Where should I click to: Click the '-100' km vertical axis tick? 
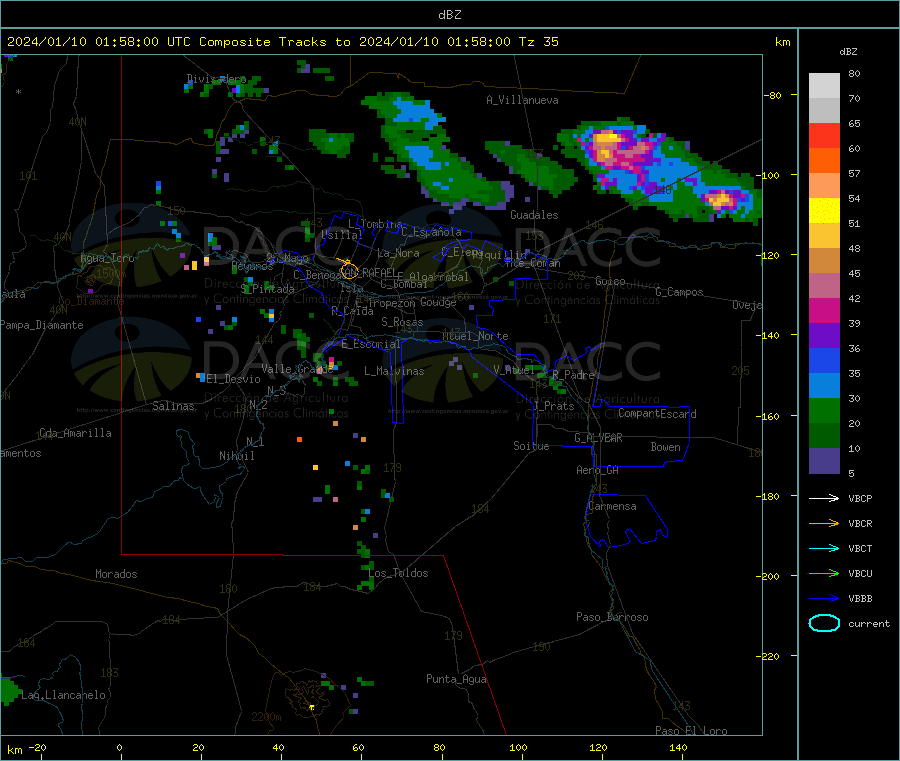pyautogui.click(x=767, y=175)
